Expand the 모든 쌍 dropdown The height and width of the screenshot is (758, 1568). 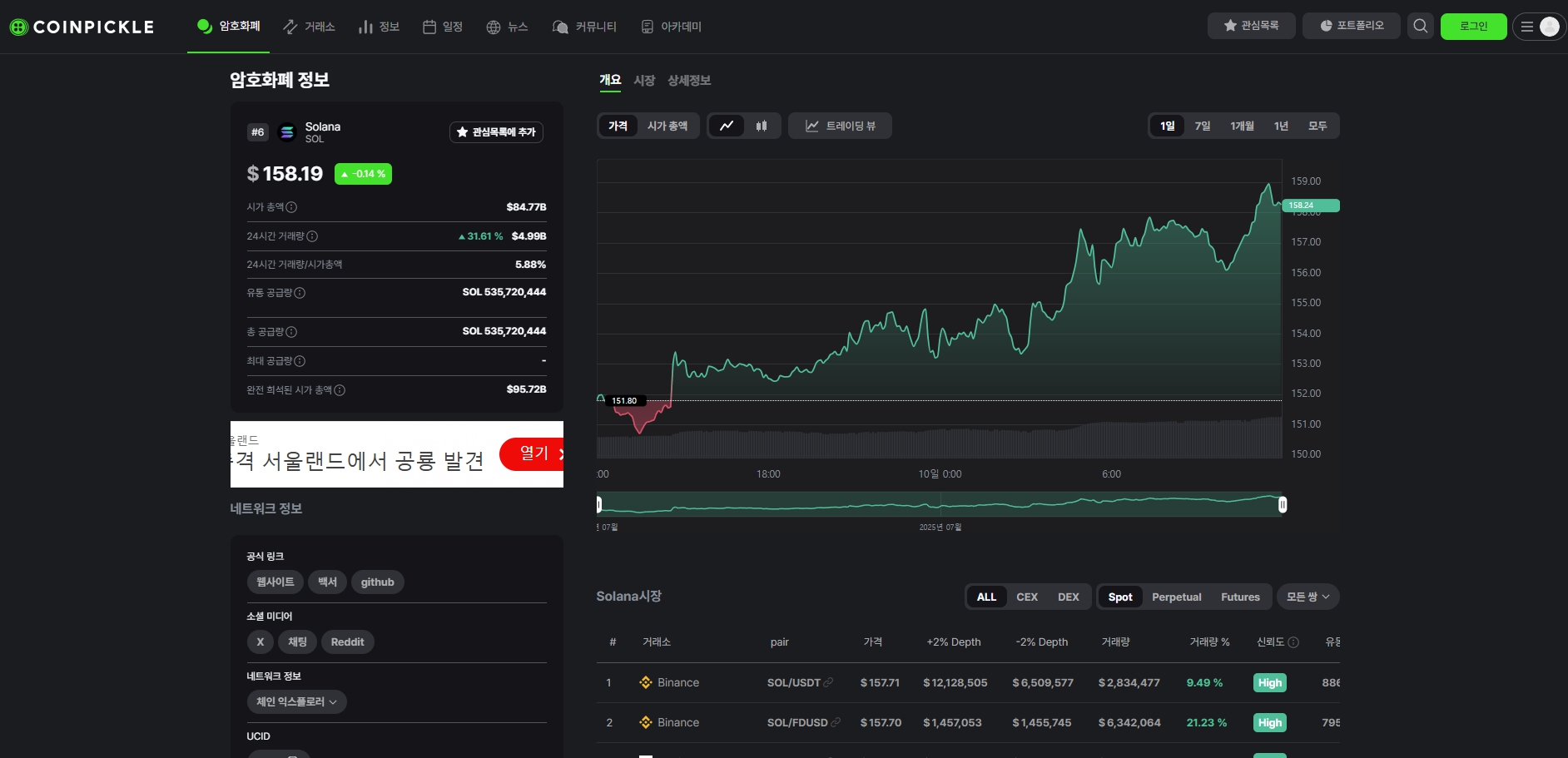1307,597
